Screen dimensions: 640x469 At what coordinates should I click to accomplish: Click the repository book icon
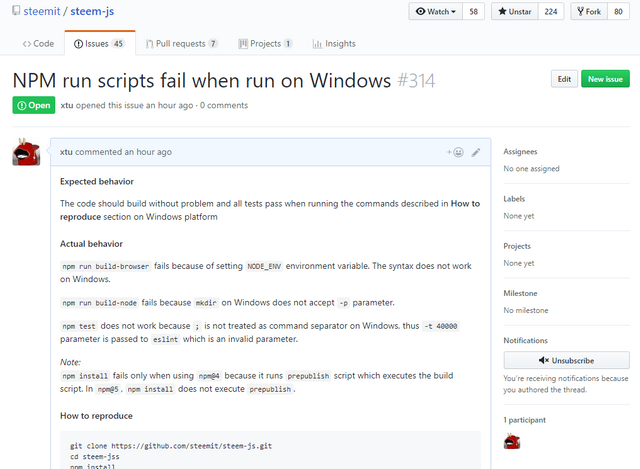(x=16, y=11)
